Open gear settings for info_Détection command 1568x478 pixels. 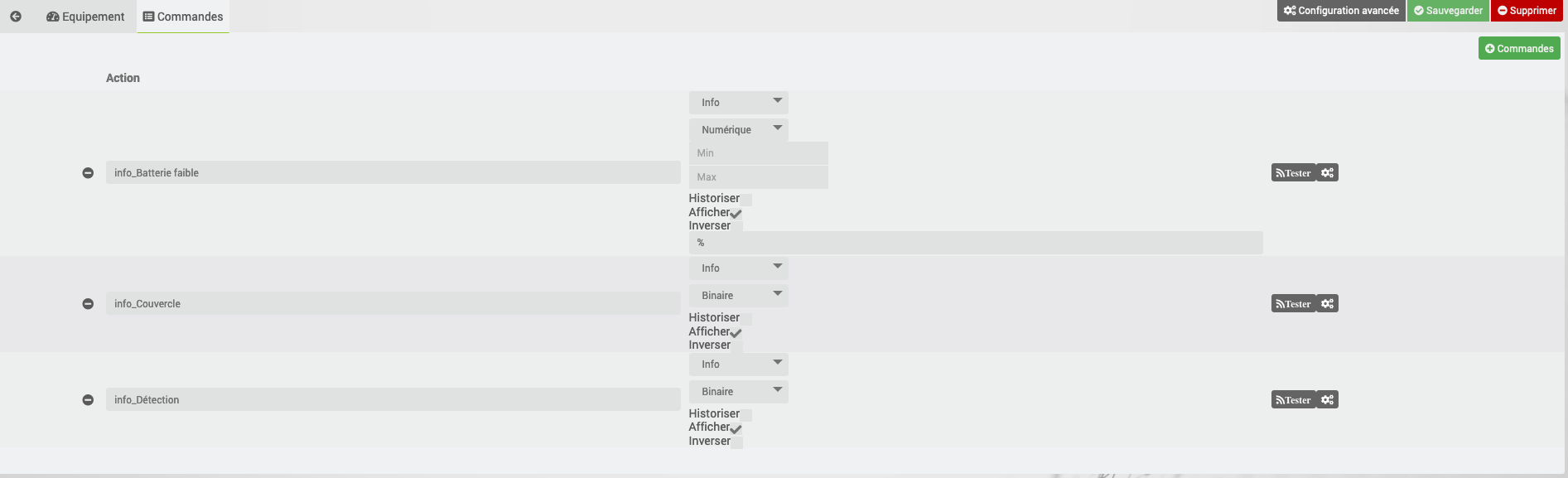1328,400
